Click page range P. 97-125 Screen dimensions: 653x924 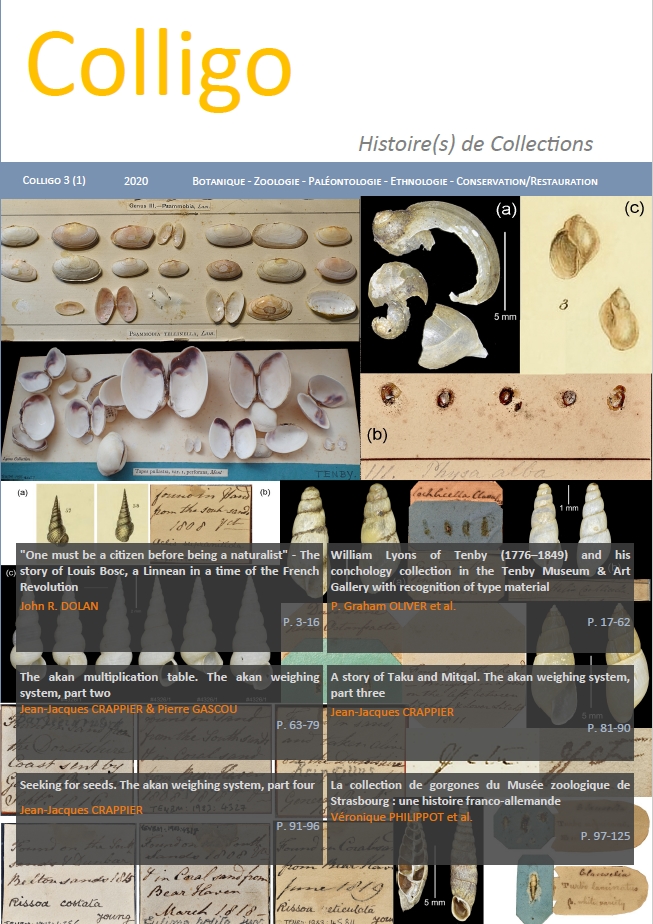[x=605, y=836]
